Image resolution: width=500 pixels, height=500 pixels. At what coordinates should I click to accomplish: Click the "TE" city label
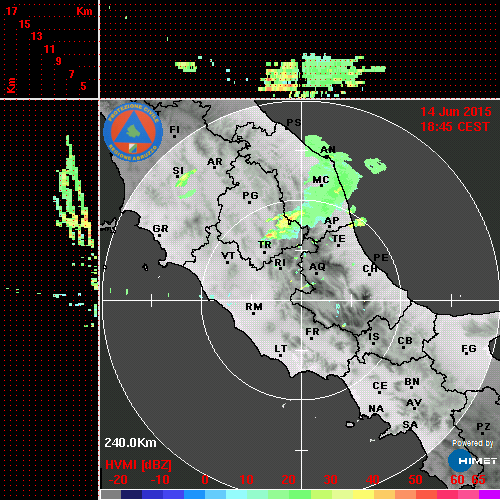(339, 239)
